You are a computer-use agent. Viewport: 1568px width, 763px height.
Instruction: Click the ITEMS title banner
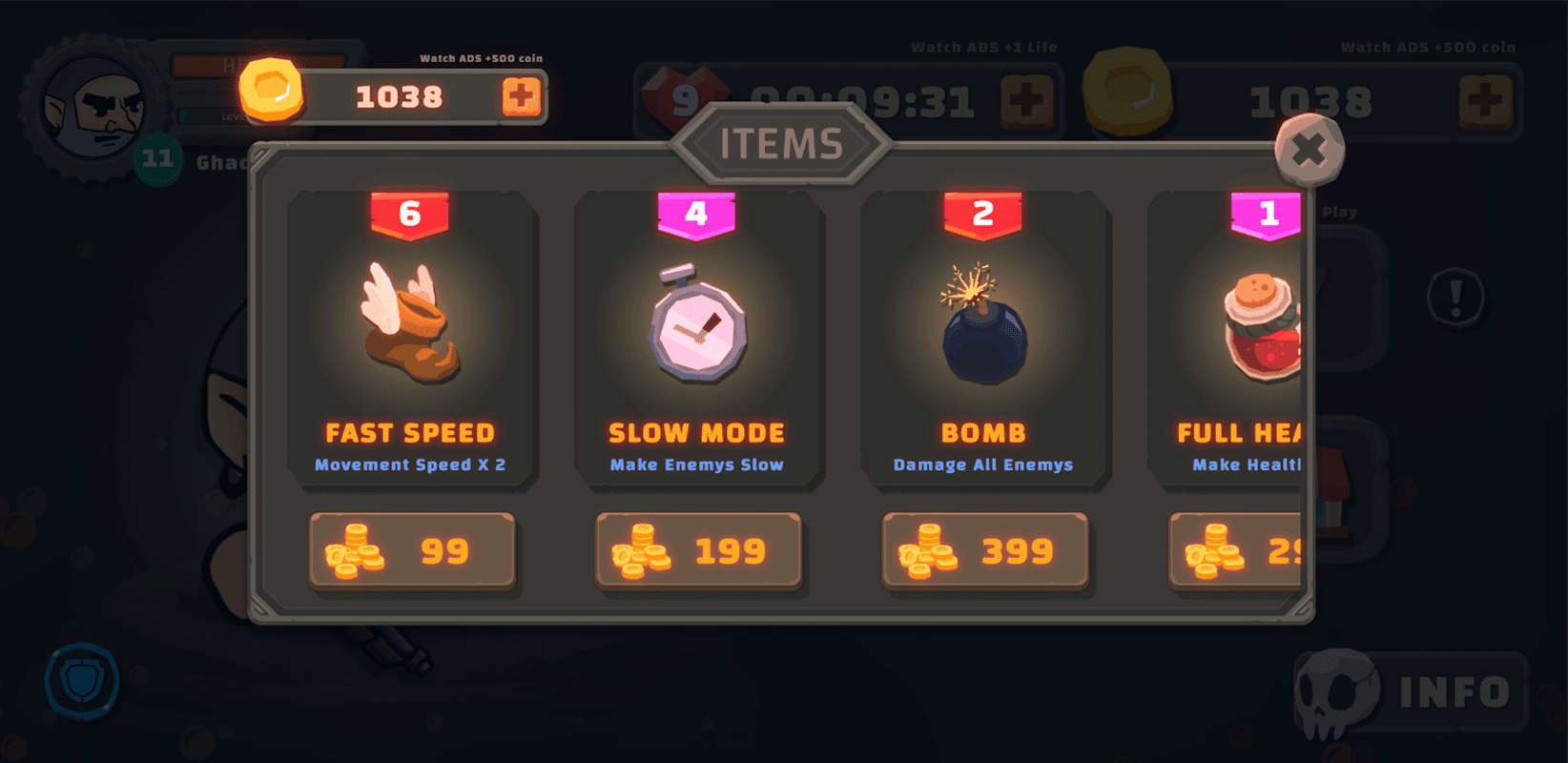pos(781,145)
